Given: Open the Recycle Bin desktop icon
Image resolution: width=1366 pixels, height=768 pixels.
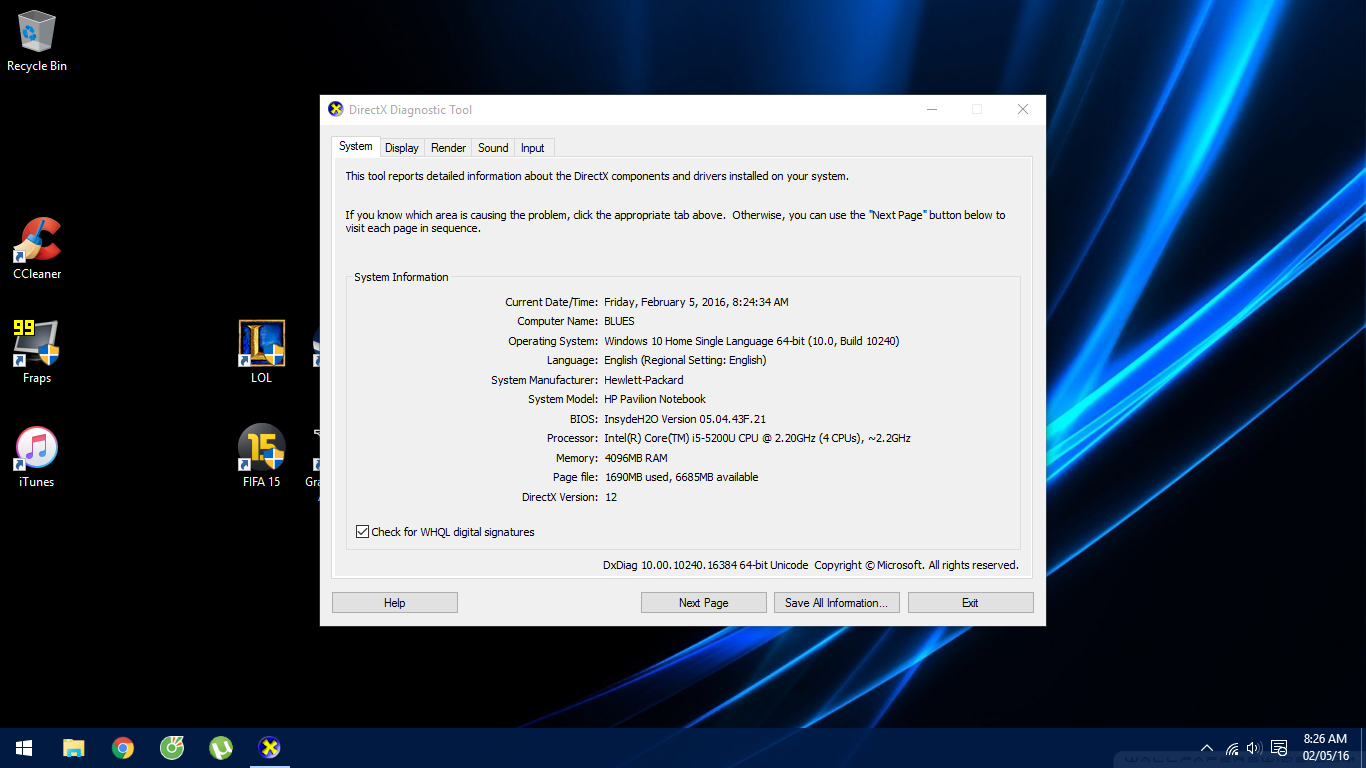Looking at the screenshot, I should pos(37,40).
